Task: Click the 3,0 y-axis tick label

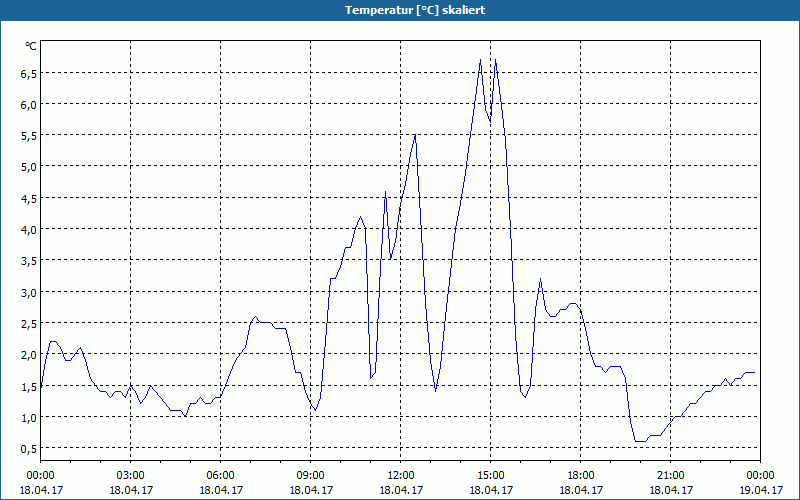Action: pyautogui.click(x=29, y=293)
